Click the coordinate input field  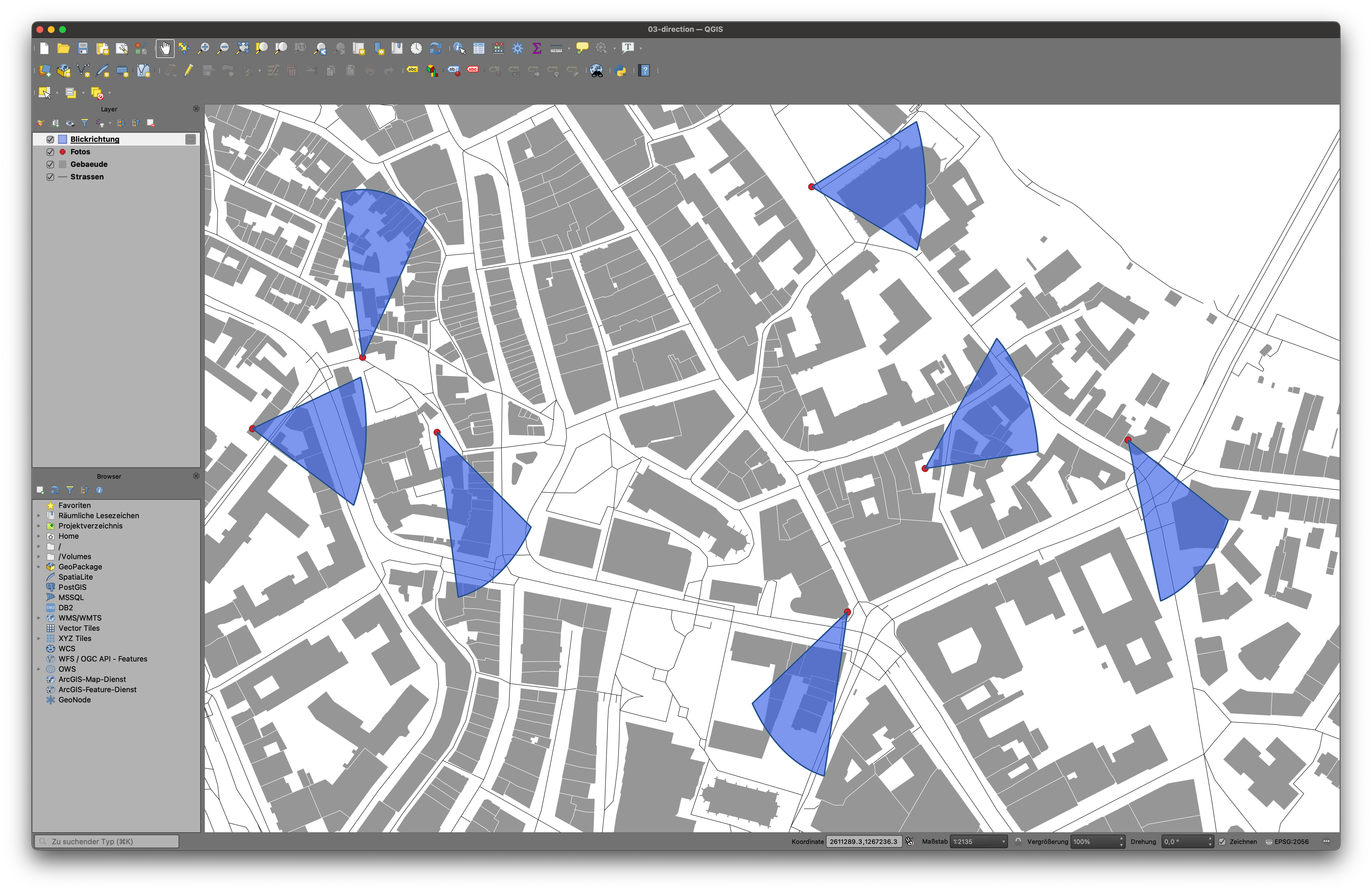[863, 841]
